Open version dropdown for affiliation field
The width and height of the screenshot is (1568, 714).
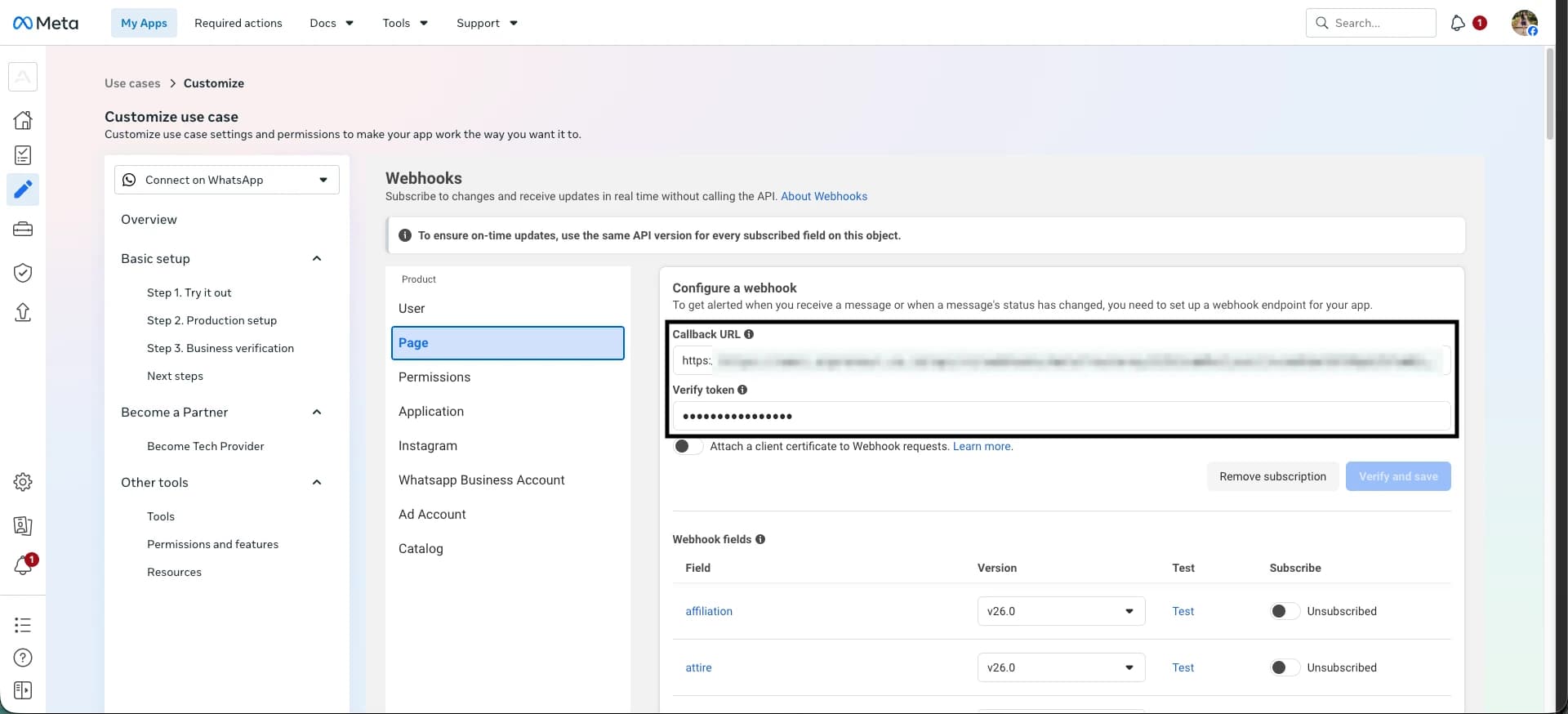point(1061,611)
